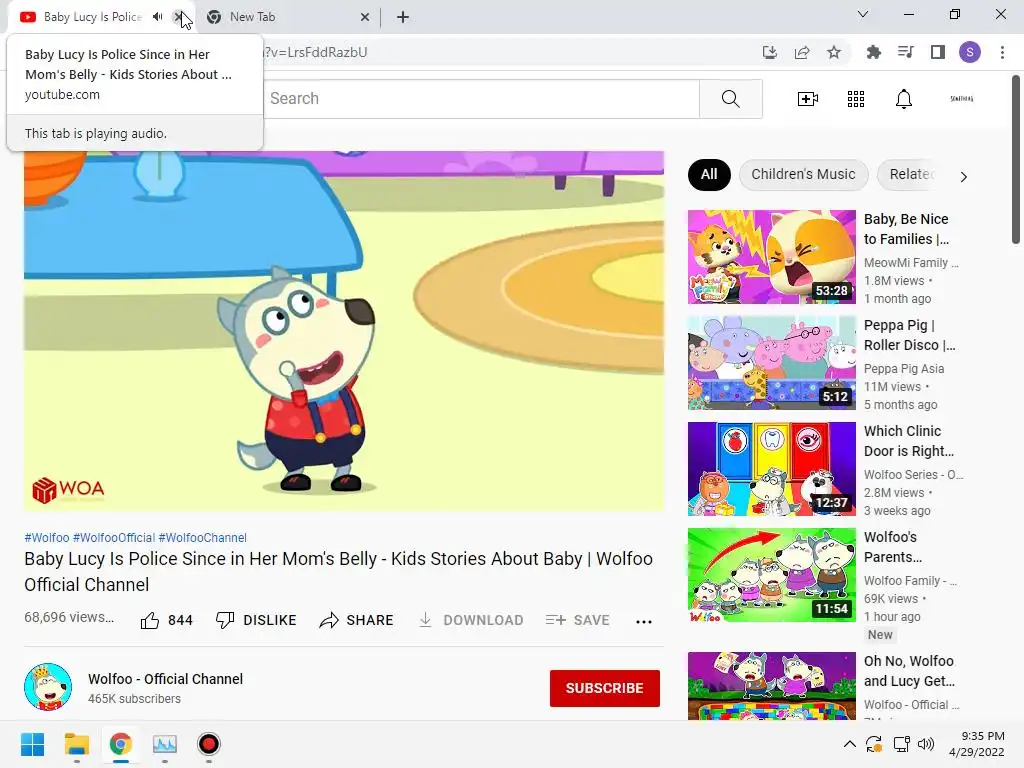Open the volume tray icon
The width and height of the screenshot is (1024, 768).
[925, 744]
